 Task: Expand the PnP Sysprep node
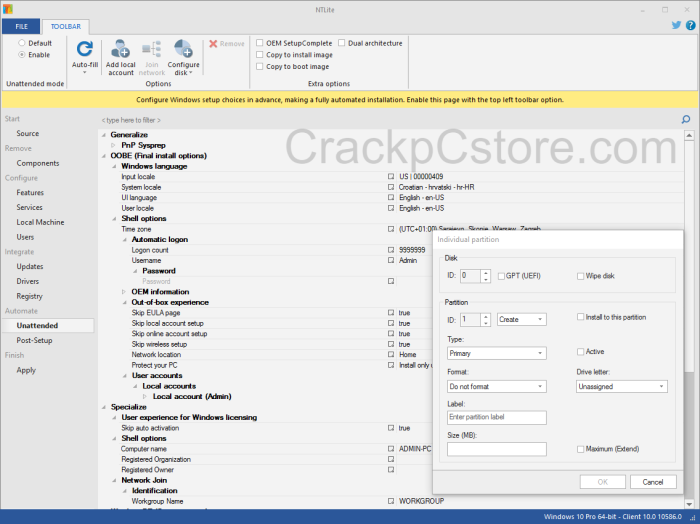click(113, 146)
